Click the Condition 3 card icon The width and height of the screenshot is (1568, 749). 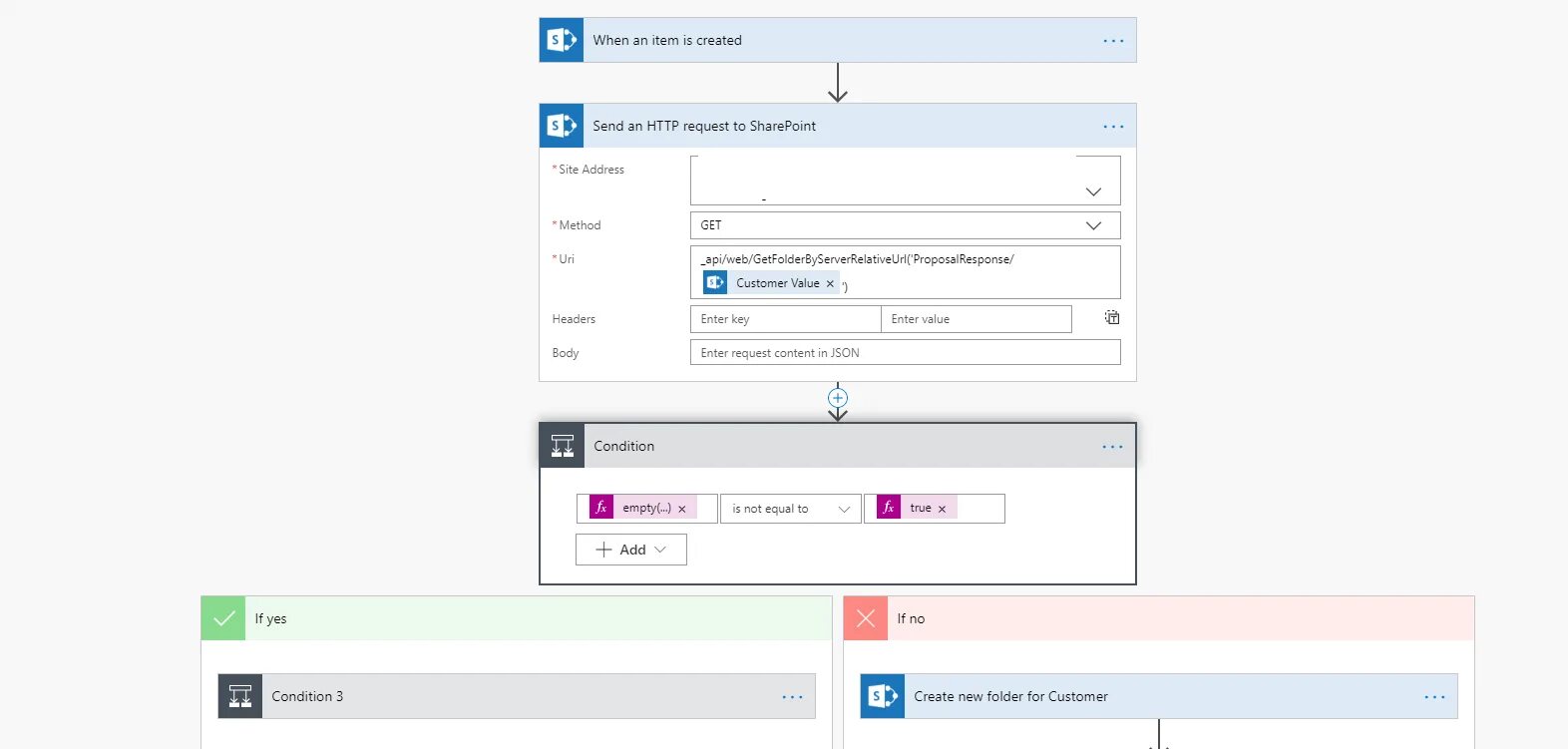[240, 696]
